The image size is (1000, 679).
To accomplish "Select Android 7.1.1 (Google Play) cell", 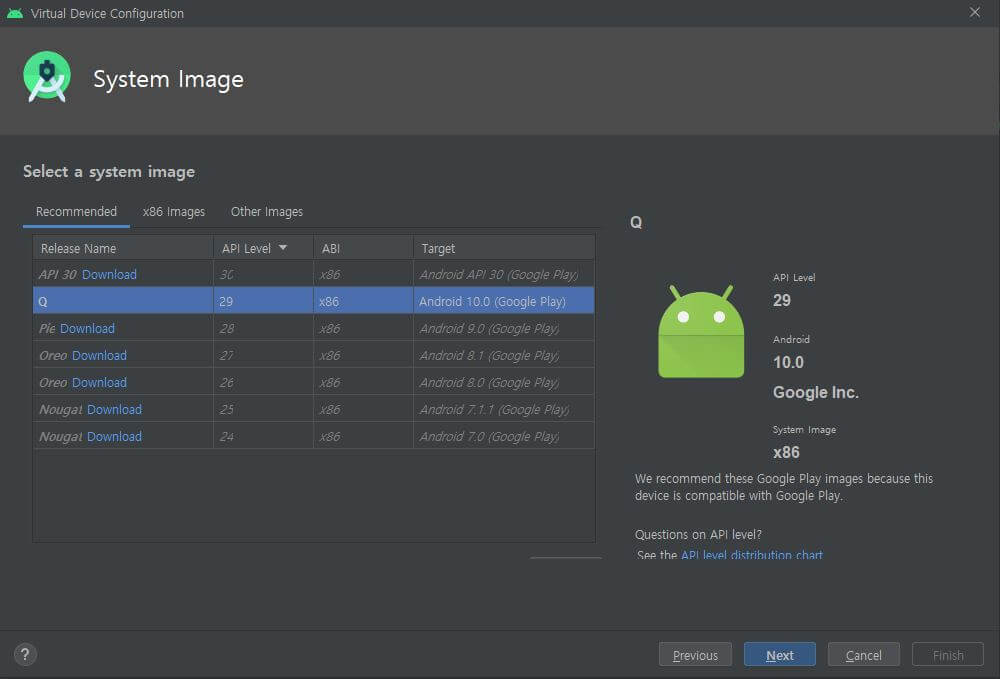I will (504, 409).
